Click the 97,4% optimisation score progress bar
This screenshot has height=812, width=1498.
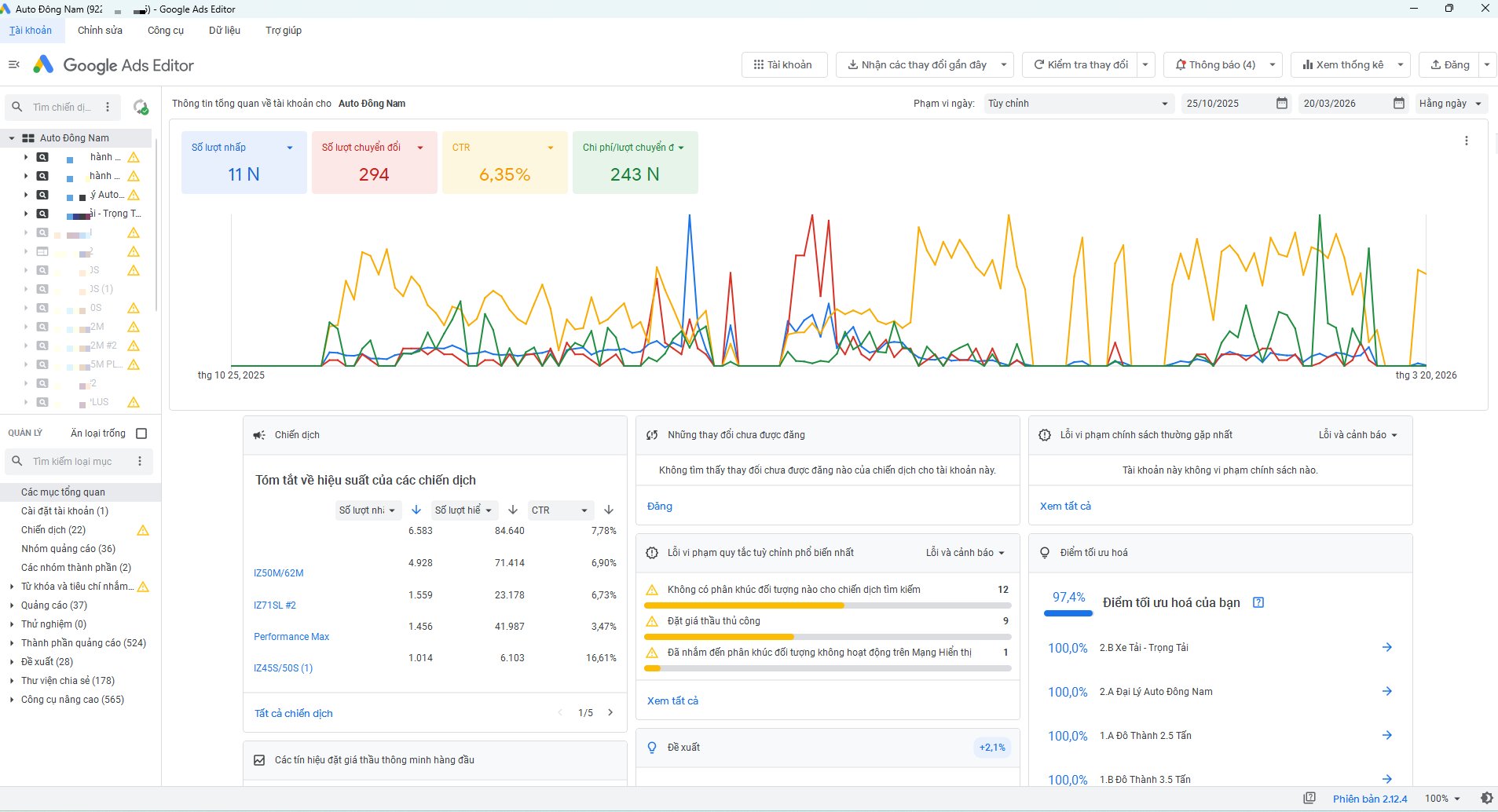(1068, 613)
